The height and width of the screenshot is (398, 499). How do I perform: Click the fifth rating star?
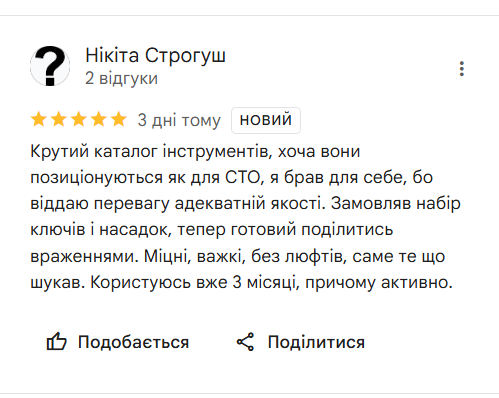119,120
